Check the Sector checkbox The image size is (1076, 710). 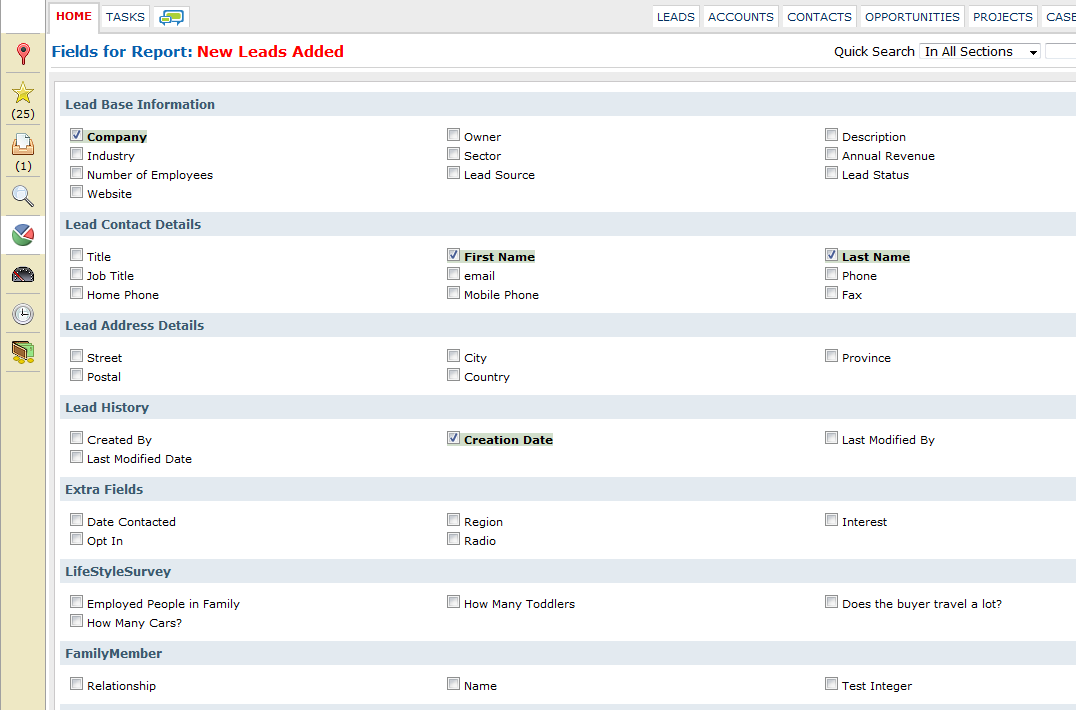[453, 154]
